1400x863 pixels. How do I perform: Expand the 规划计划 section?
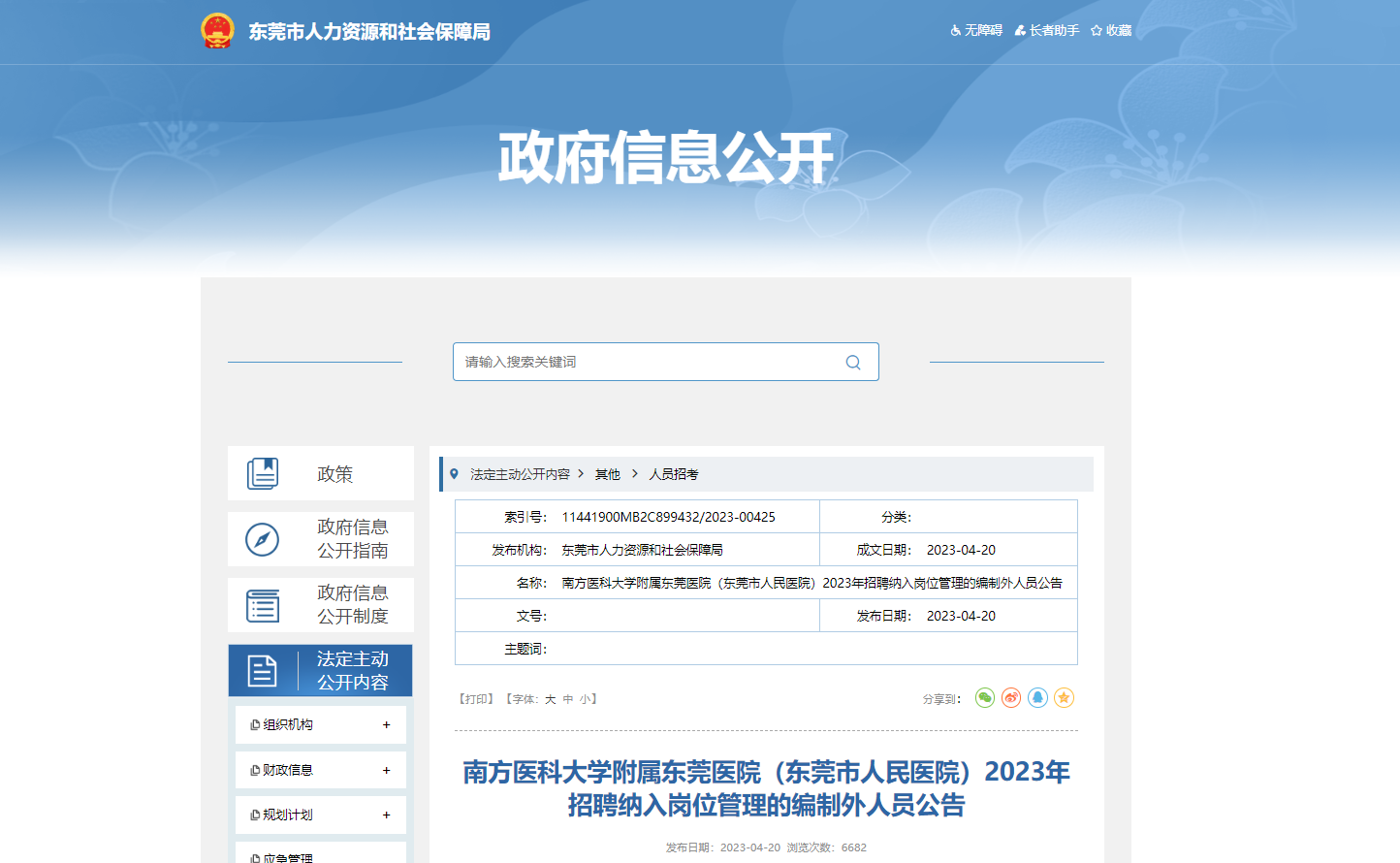(x=386, y=815)
